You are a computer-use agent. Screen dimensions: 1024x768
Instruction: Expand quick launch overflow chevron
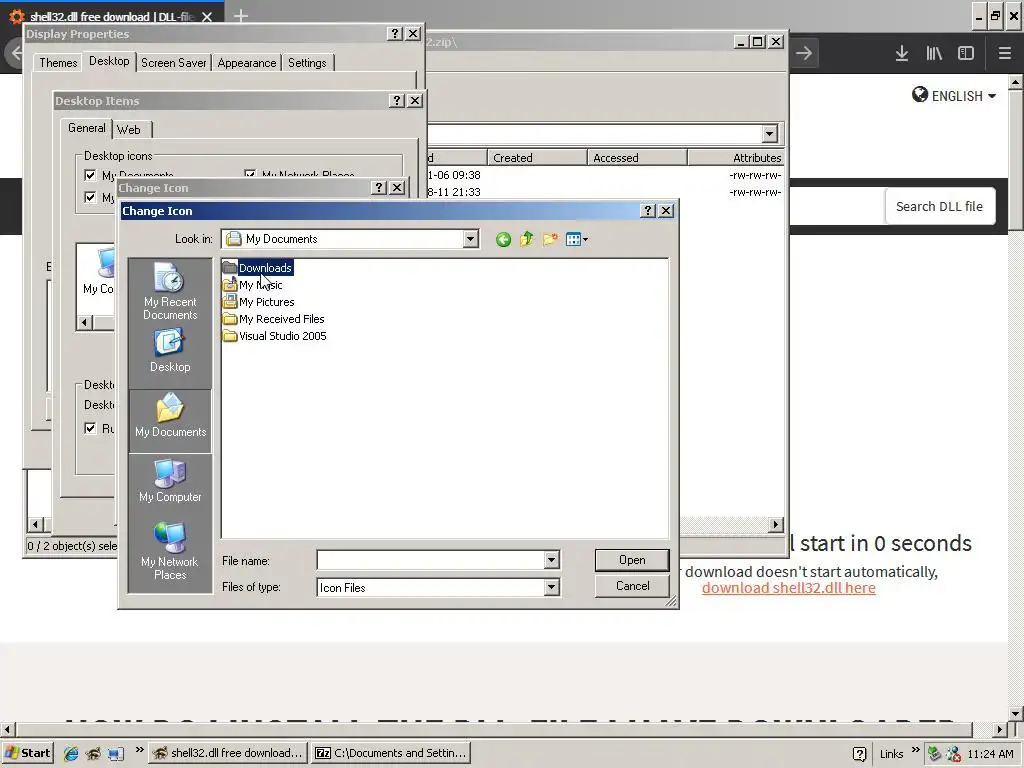(139, 750)
